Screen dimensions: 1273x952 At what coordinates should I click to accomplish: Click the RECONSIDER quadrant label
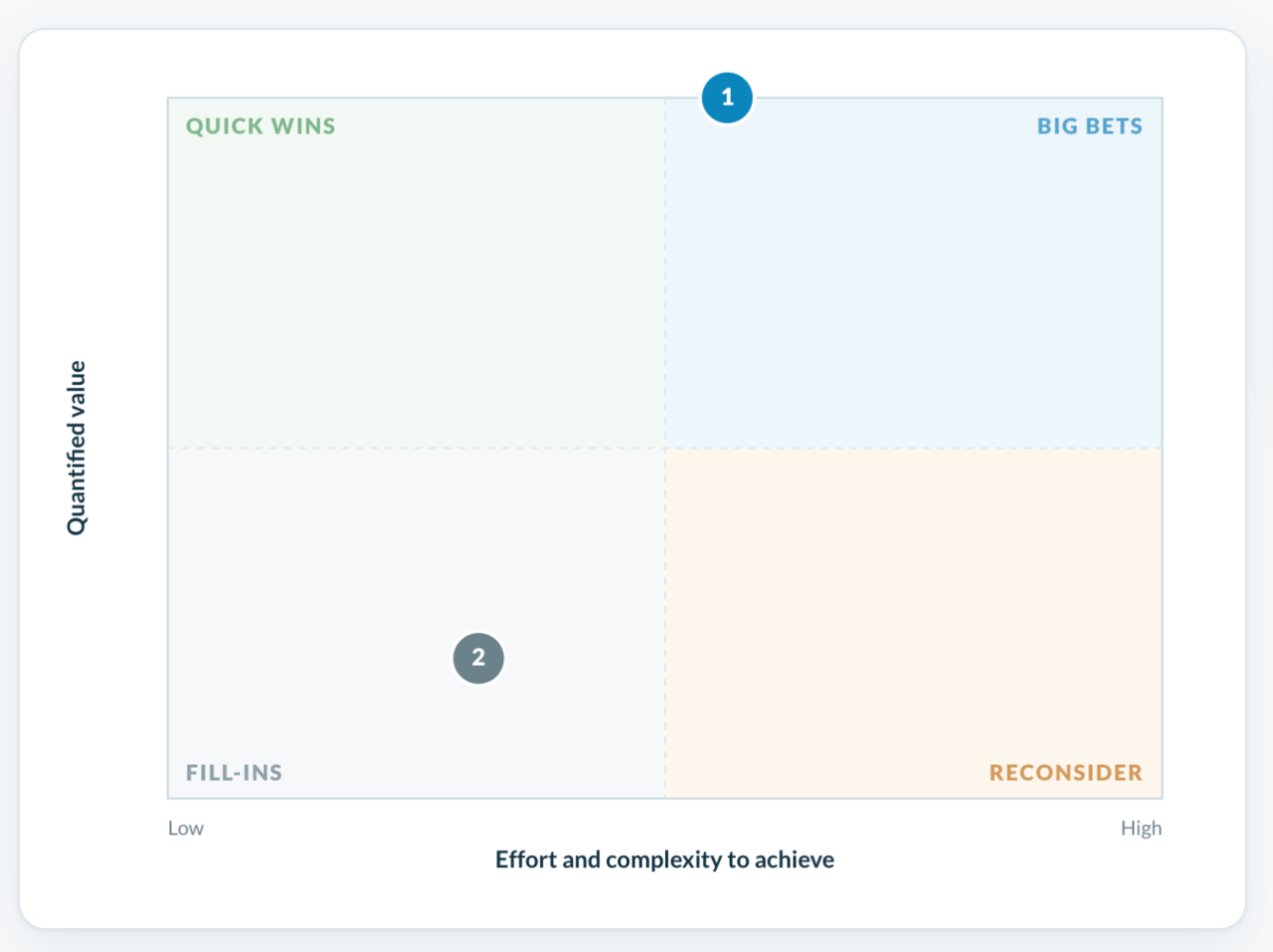click(1065, 773)
